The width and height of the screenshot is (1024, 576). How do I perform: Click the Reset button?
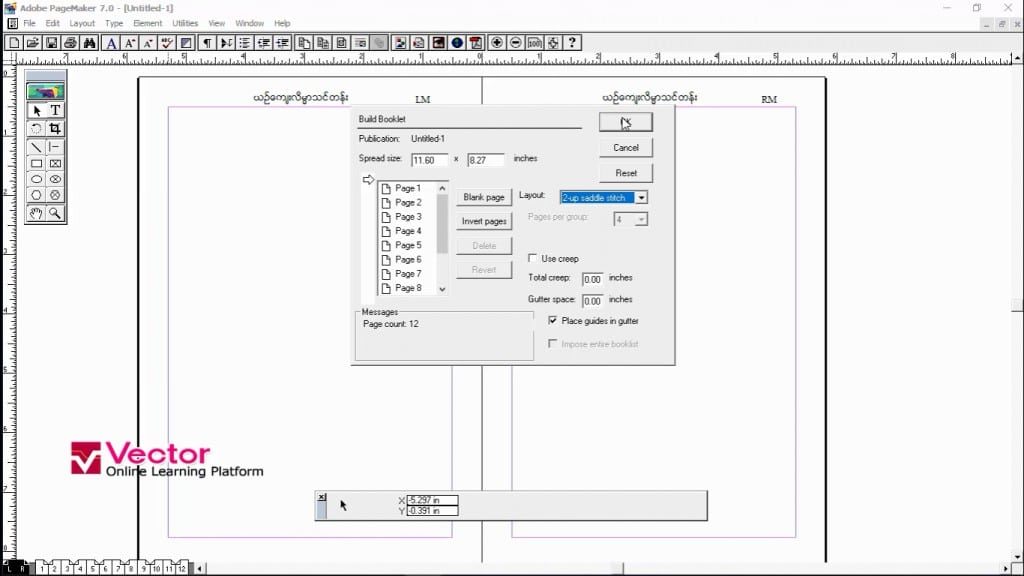pos(626,173)
